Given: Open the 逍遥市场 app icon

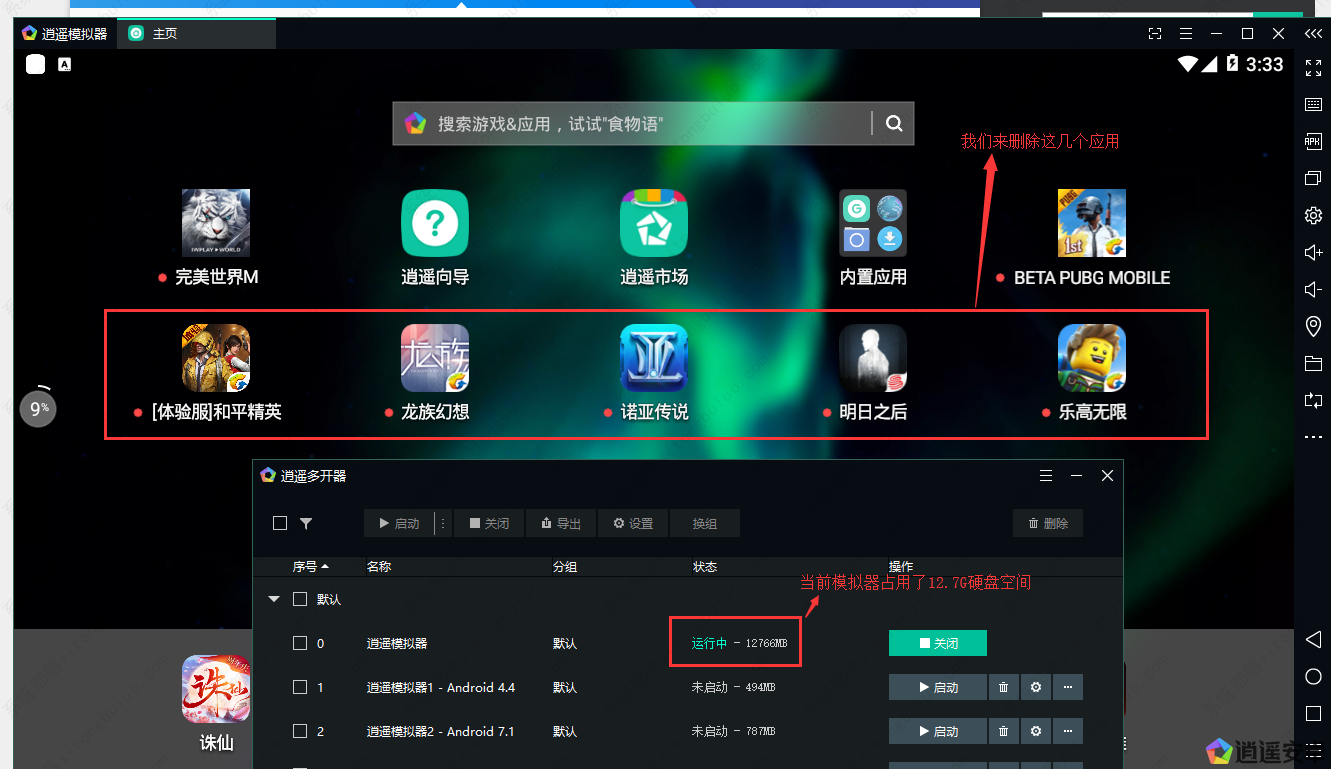Looking at the screenshot, I should tap(654, 223).
